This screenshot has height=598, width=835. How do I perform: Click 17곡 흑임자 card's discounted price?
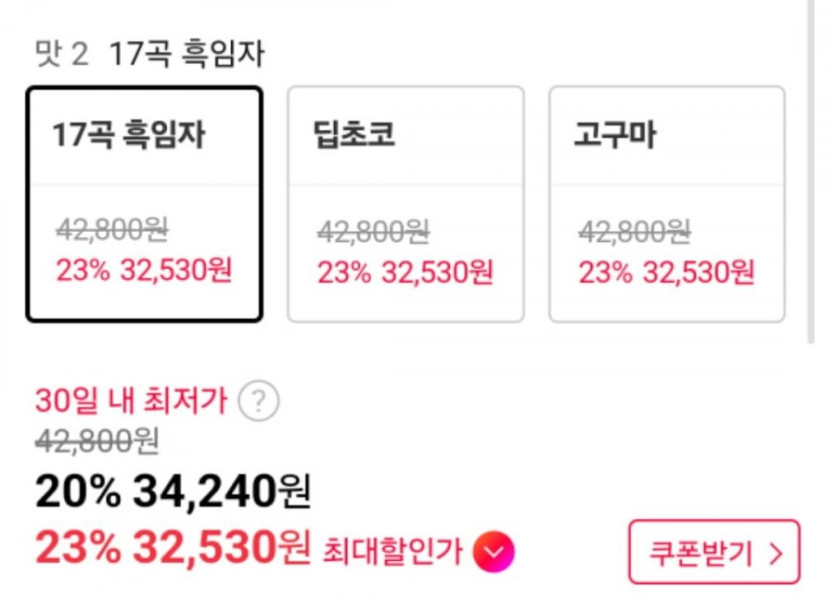[x=144, y=271]
